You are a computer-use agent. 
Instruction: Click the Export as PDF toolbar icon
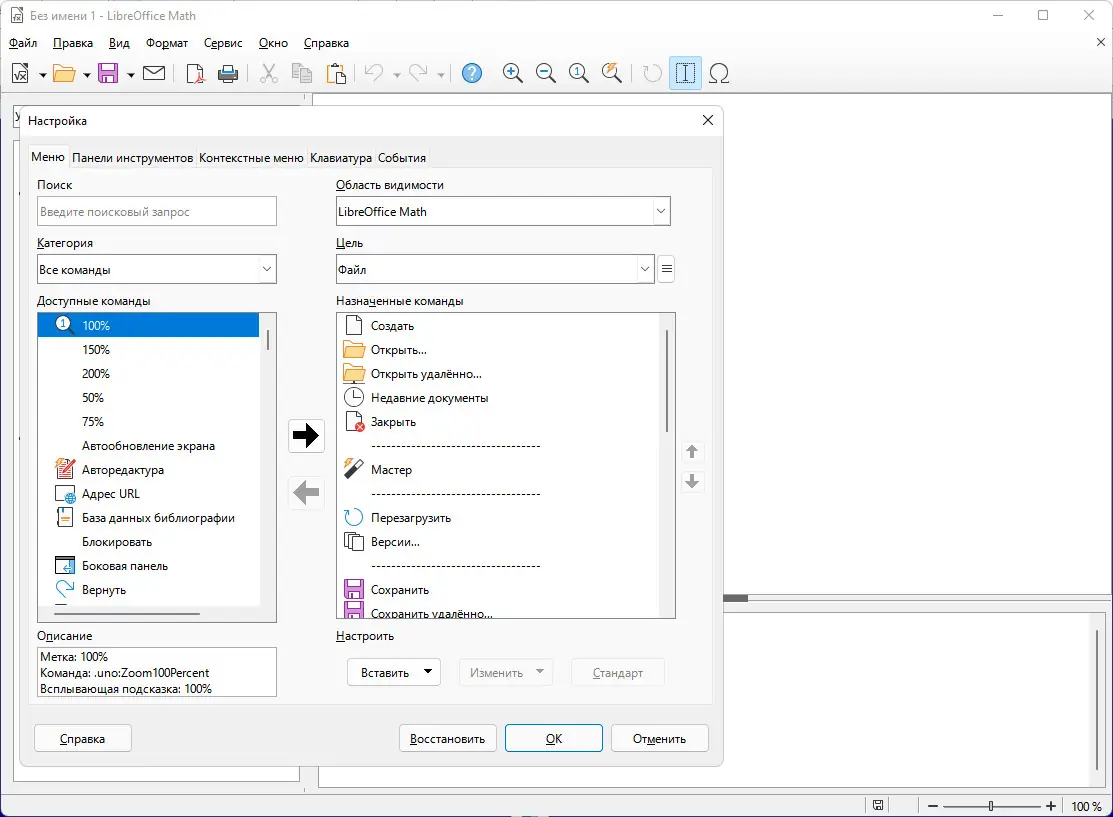pyautogui.click(x=197, y=72)
